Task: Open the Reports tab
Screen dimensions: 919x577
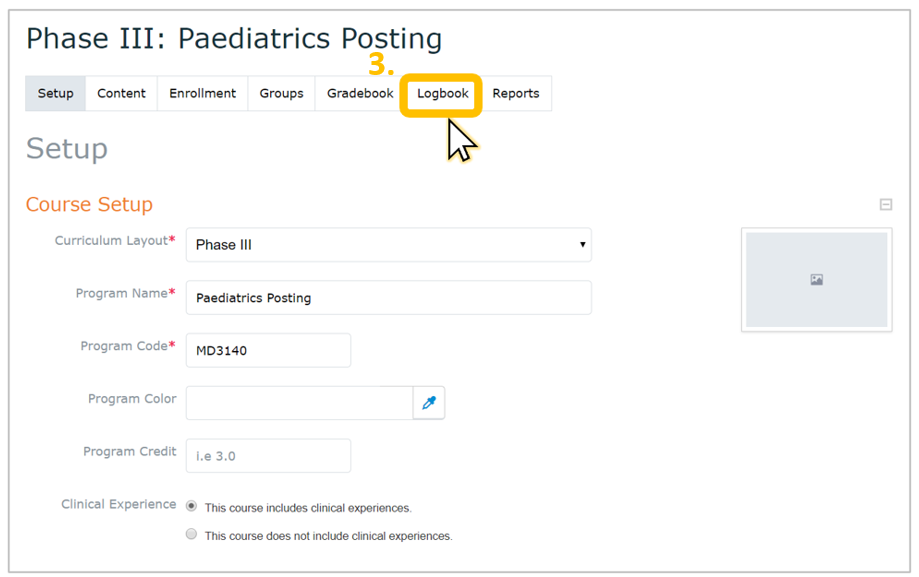Action: click(516, 93)
